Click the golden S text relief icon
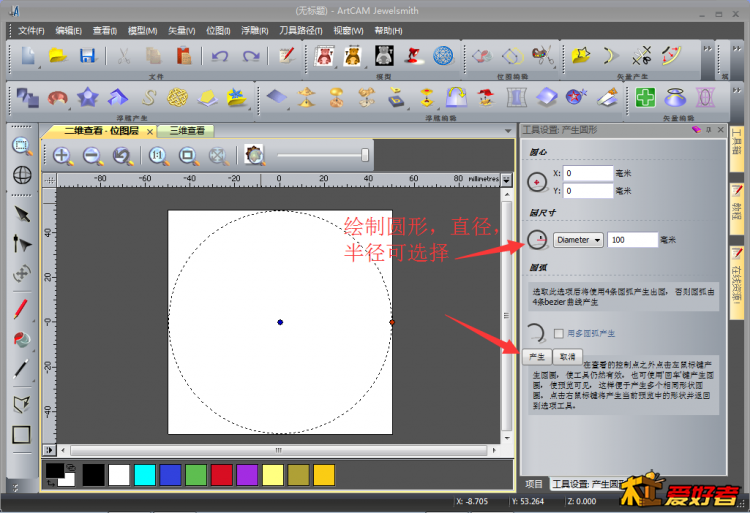This screenshot has width=750, height=513. pos(148,98)
